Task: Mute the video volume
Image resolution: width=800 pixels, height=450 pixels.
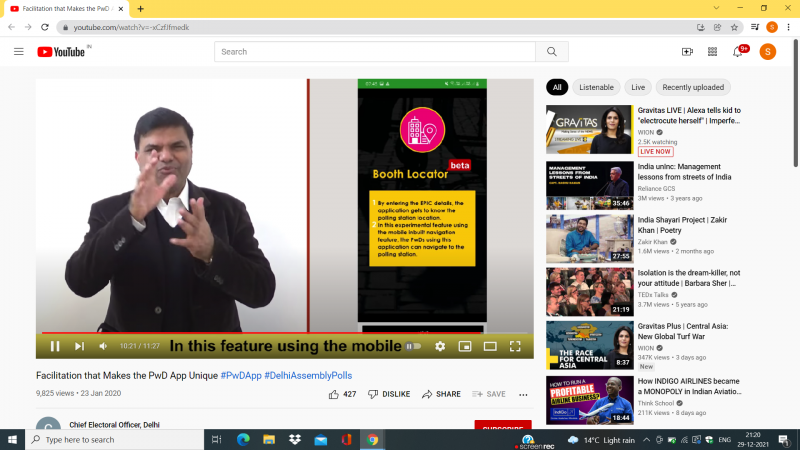Action: coord(103,346)
